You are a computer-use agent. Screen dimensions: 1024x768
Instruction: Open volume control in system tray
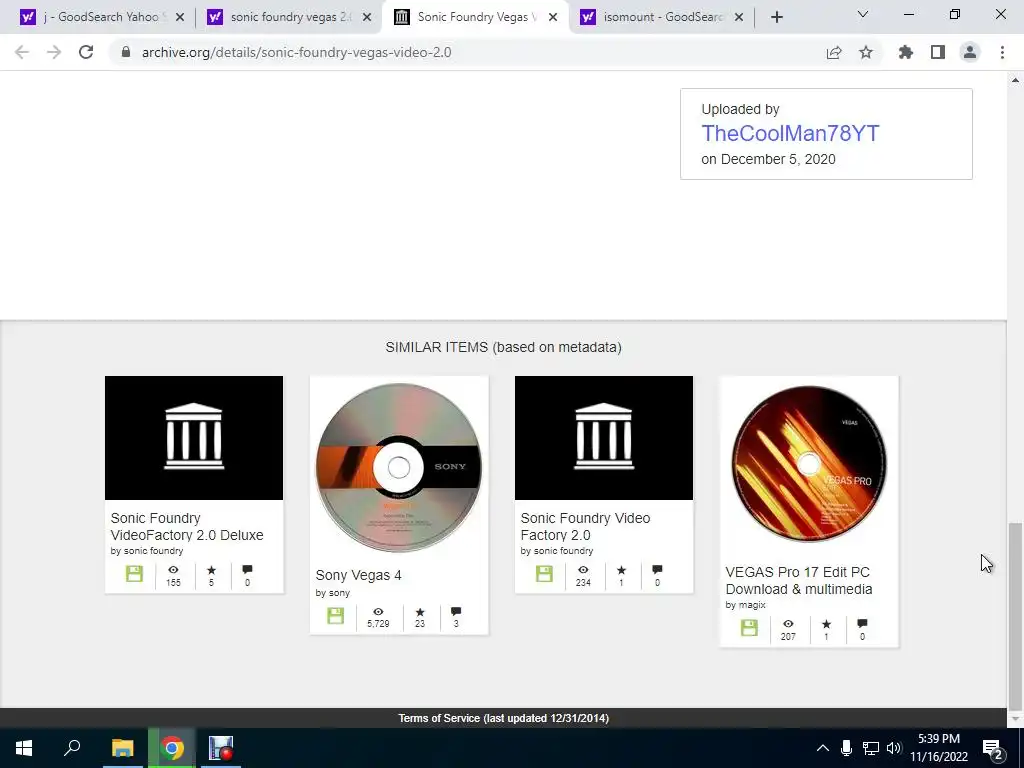[894, 748]
